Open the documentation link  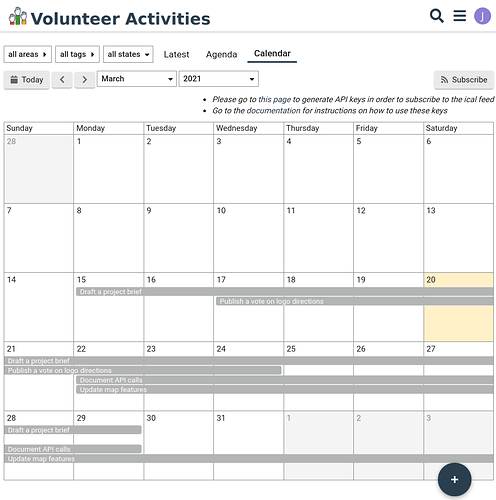tap(273, 111)
